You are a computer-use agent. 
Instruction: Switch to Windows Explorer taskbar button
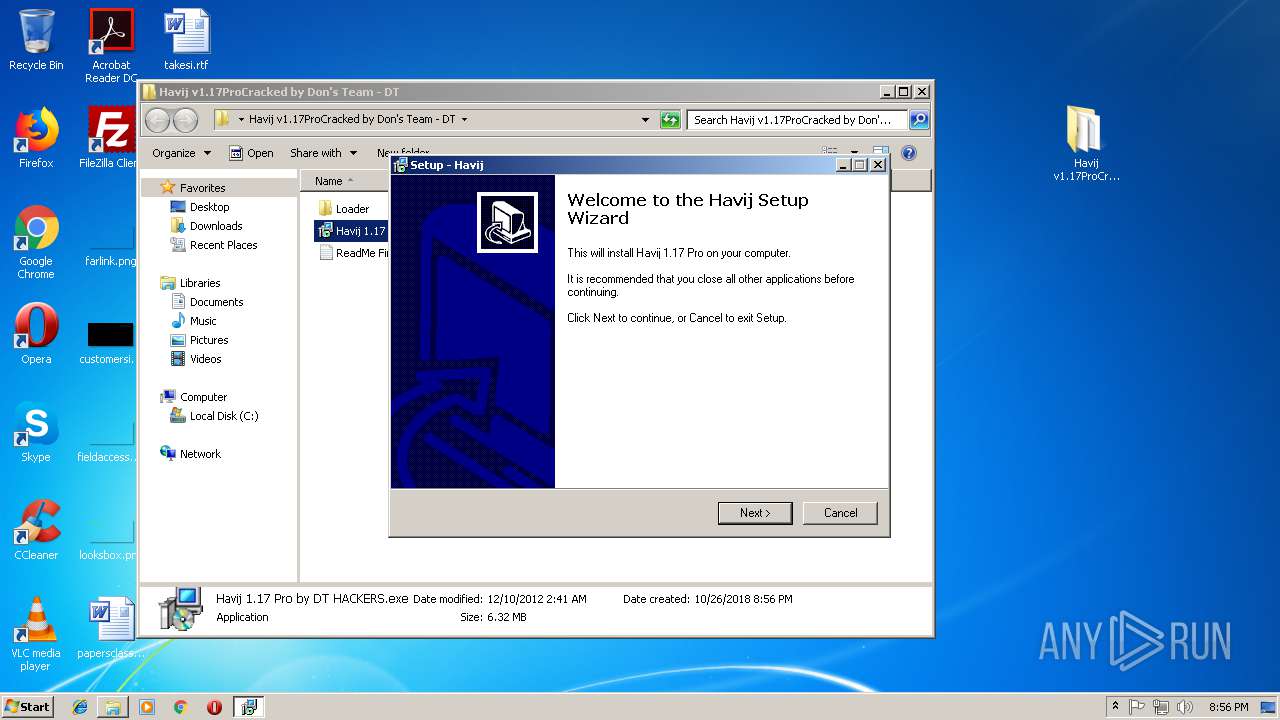pos(113,706)
